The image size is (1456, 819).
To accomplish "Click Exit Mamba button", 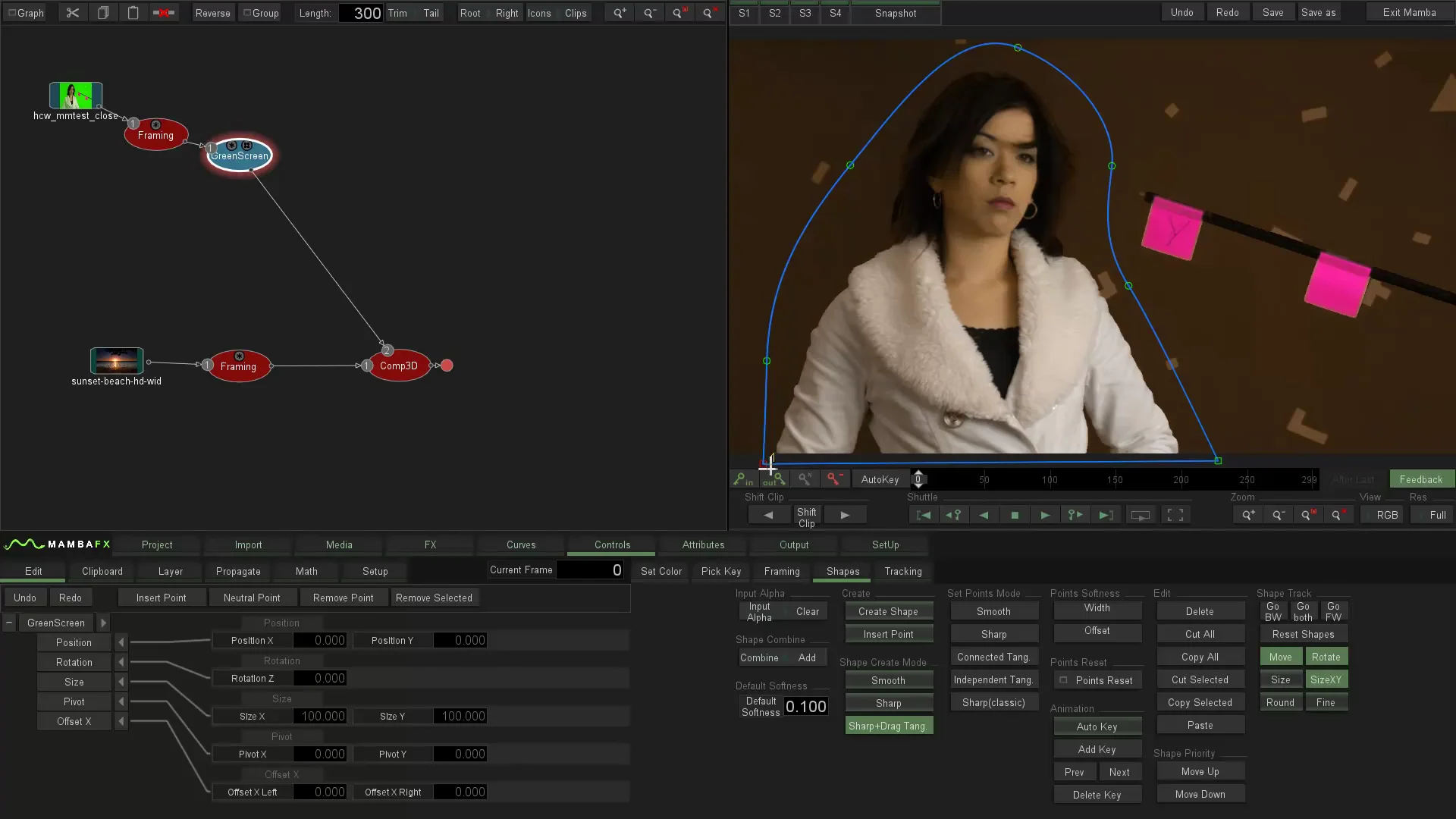I will click(x=1409, y=12).
